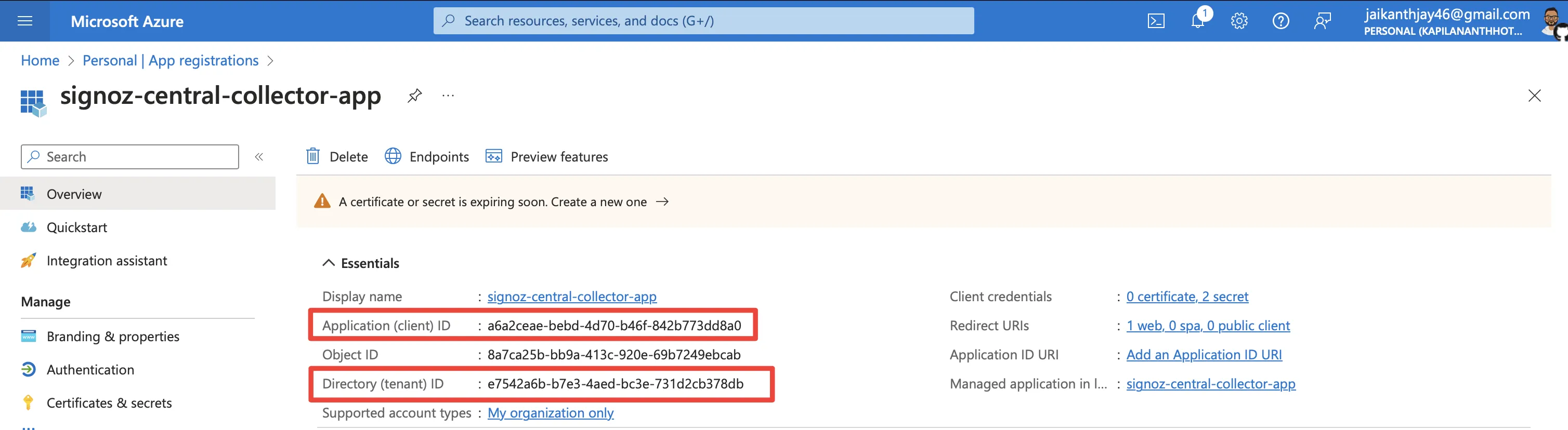Select the Application (client) ID value

[x=614, y=326]
